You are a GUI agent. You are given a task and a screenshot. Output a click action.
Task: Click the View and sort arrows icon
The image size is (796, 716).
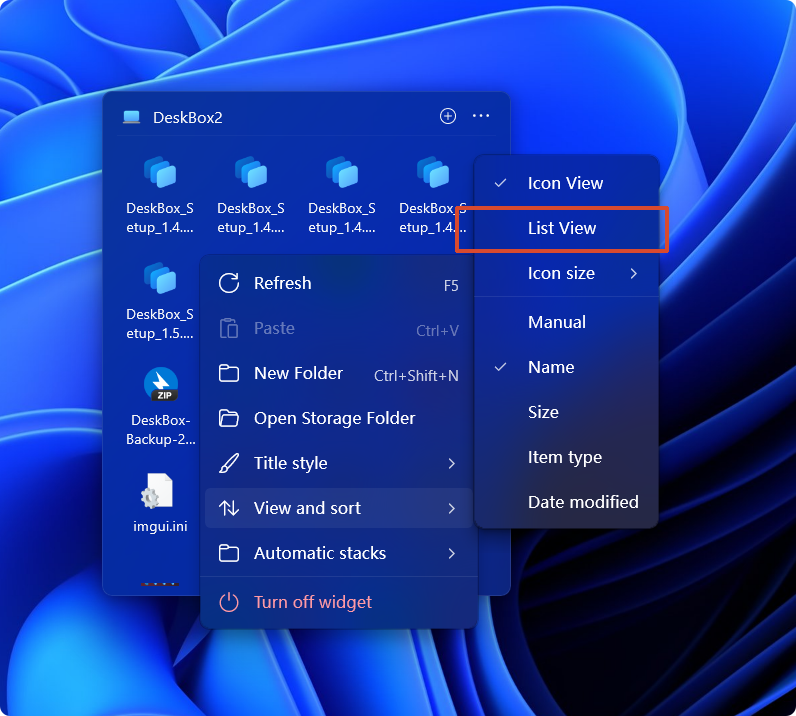(229, 508)
